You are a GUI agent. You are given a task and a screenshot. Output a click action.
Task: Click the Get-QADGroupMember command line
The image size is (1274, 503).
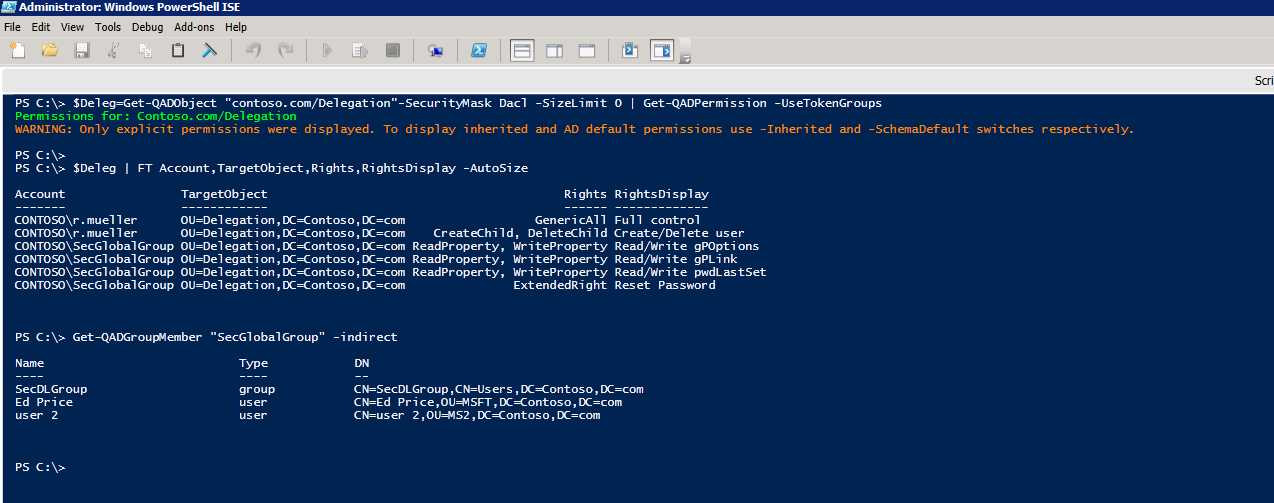coord(207,337)
